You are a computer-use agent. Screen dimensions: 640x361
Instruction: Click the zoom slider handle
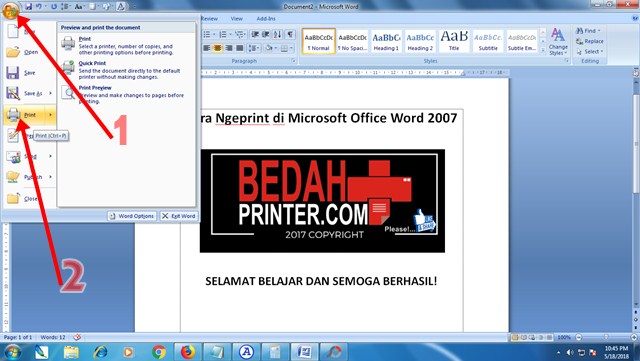[606, 337]
